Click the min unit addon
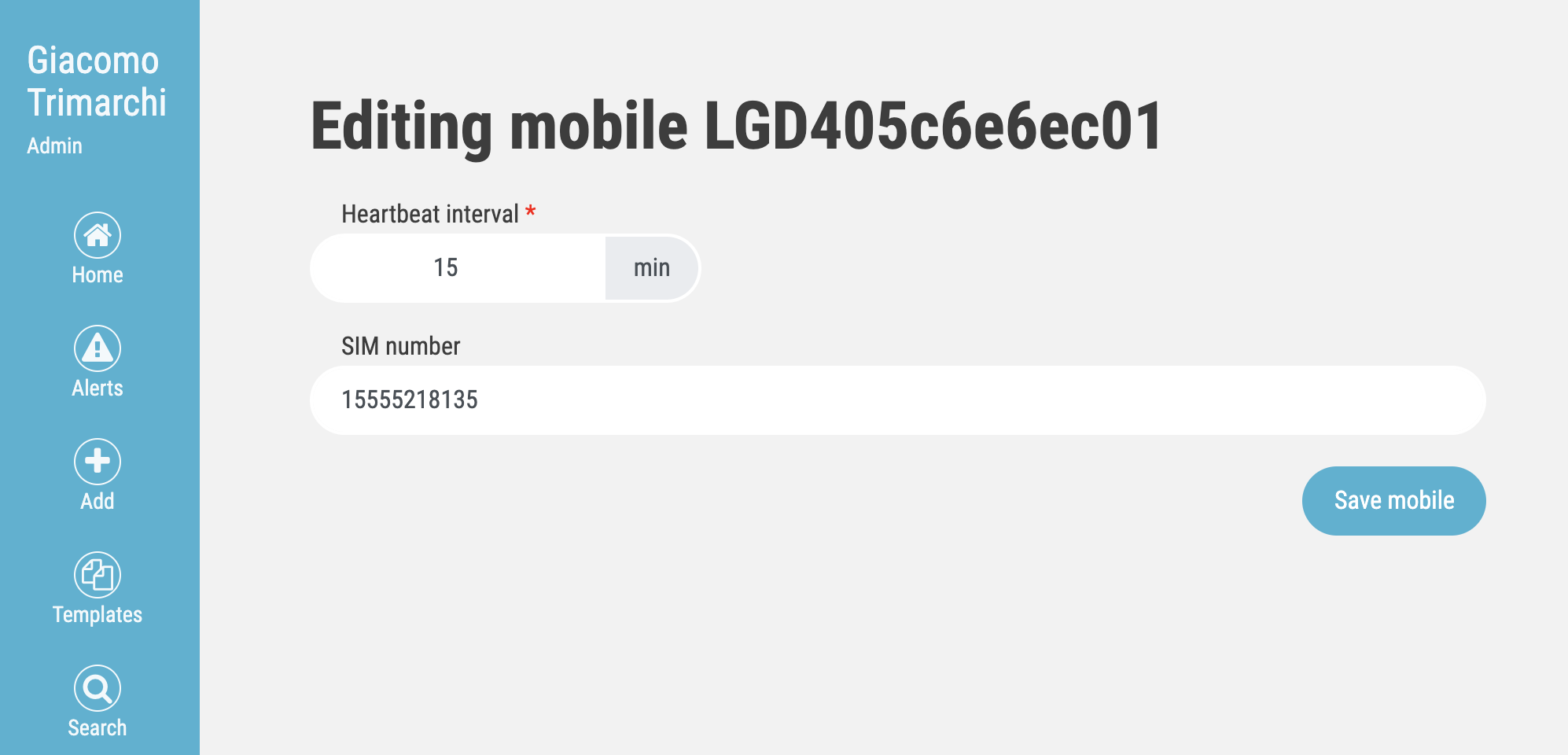The width and height of the screenshot is (1568, 755). [x=652, y=268]
